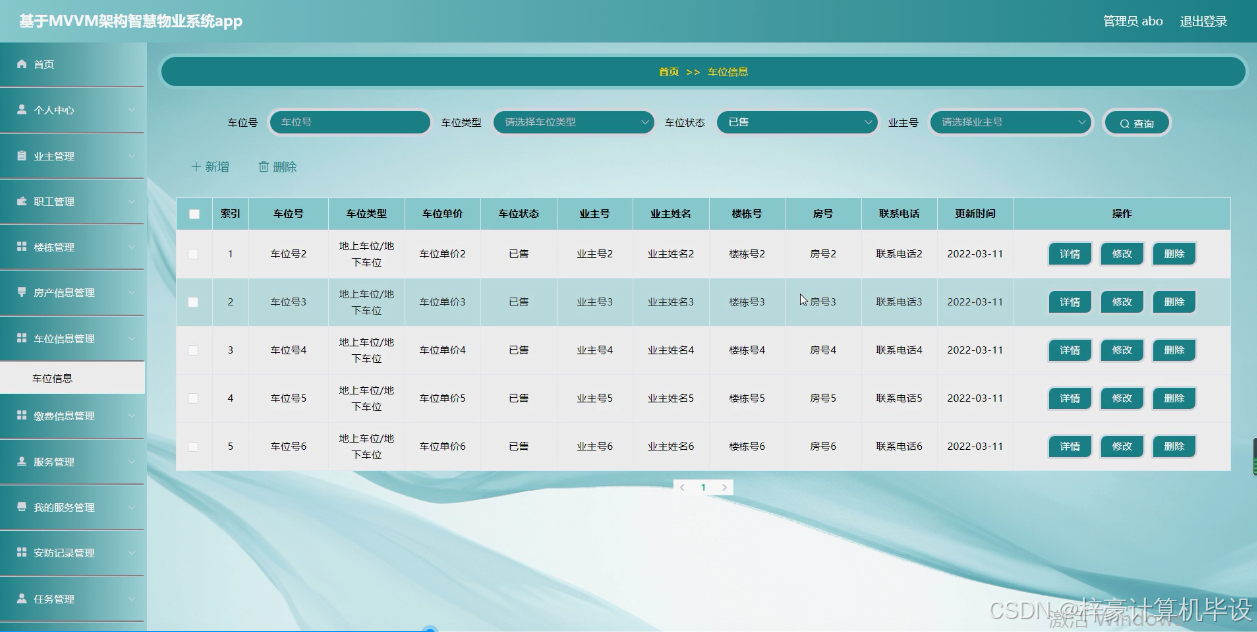Viewport: 1257px width, 632px height.
Task: Collapse 车位信息管理 with its chevron
Action: tap(132, 339)
